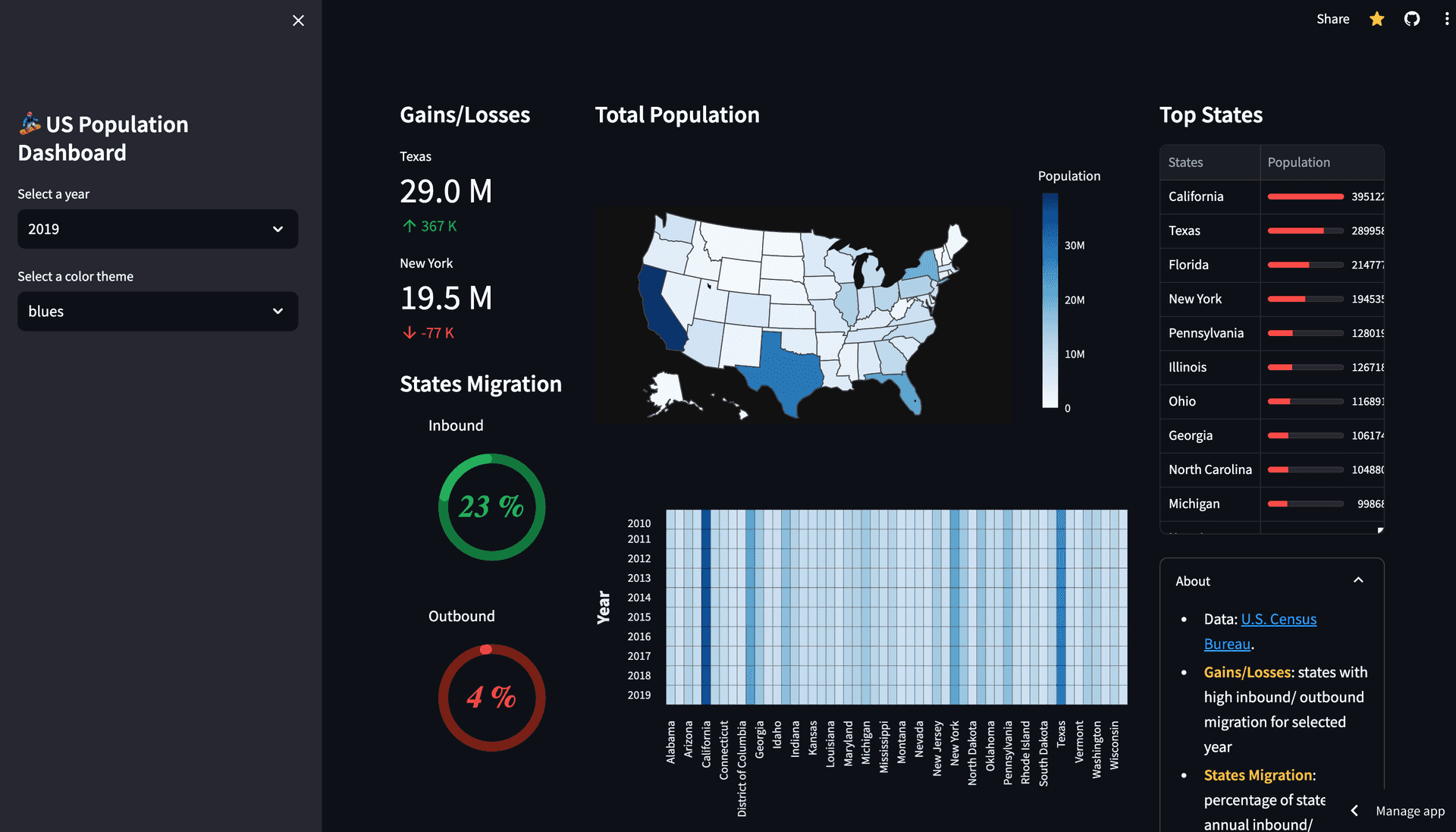Toggle the blues color theme selector
1456x832 pixels.
click(156, 311)
